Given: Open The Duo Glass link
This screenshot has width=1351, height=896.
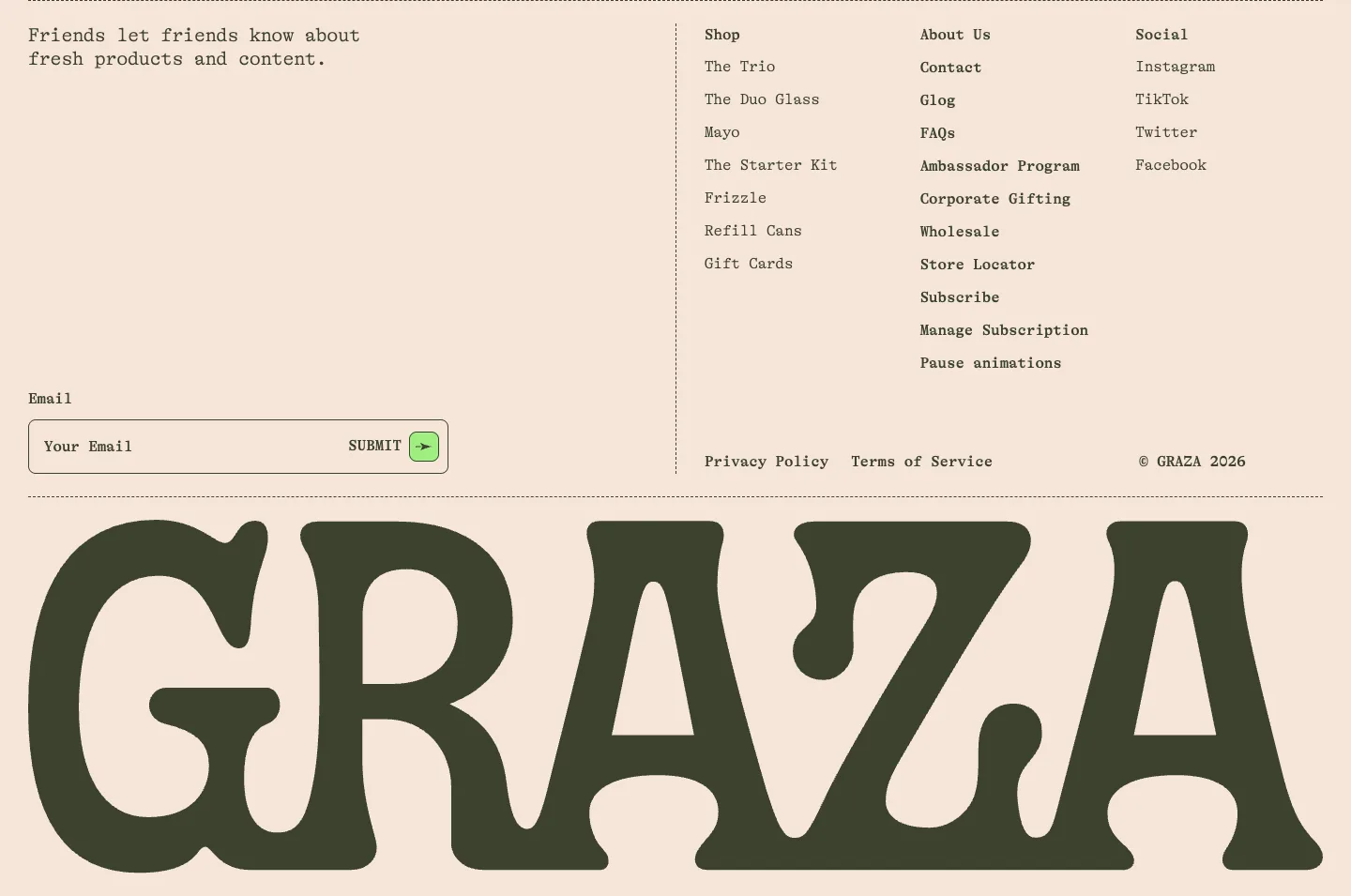Looking at the screenshot, I should click(762, 99).
